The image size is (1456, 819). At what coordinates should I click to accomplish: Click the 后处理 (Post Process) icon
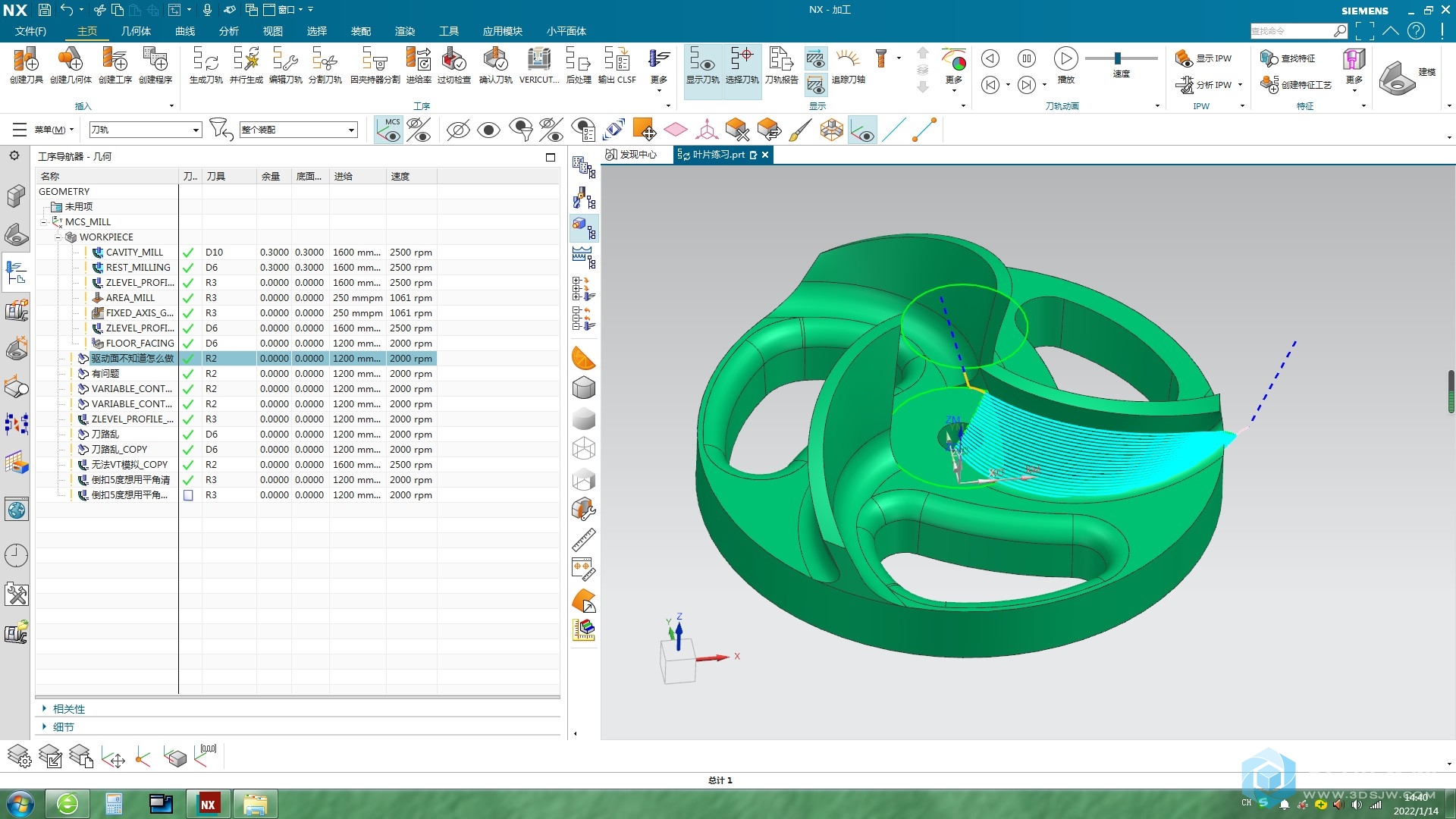point(579,64)
